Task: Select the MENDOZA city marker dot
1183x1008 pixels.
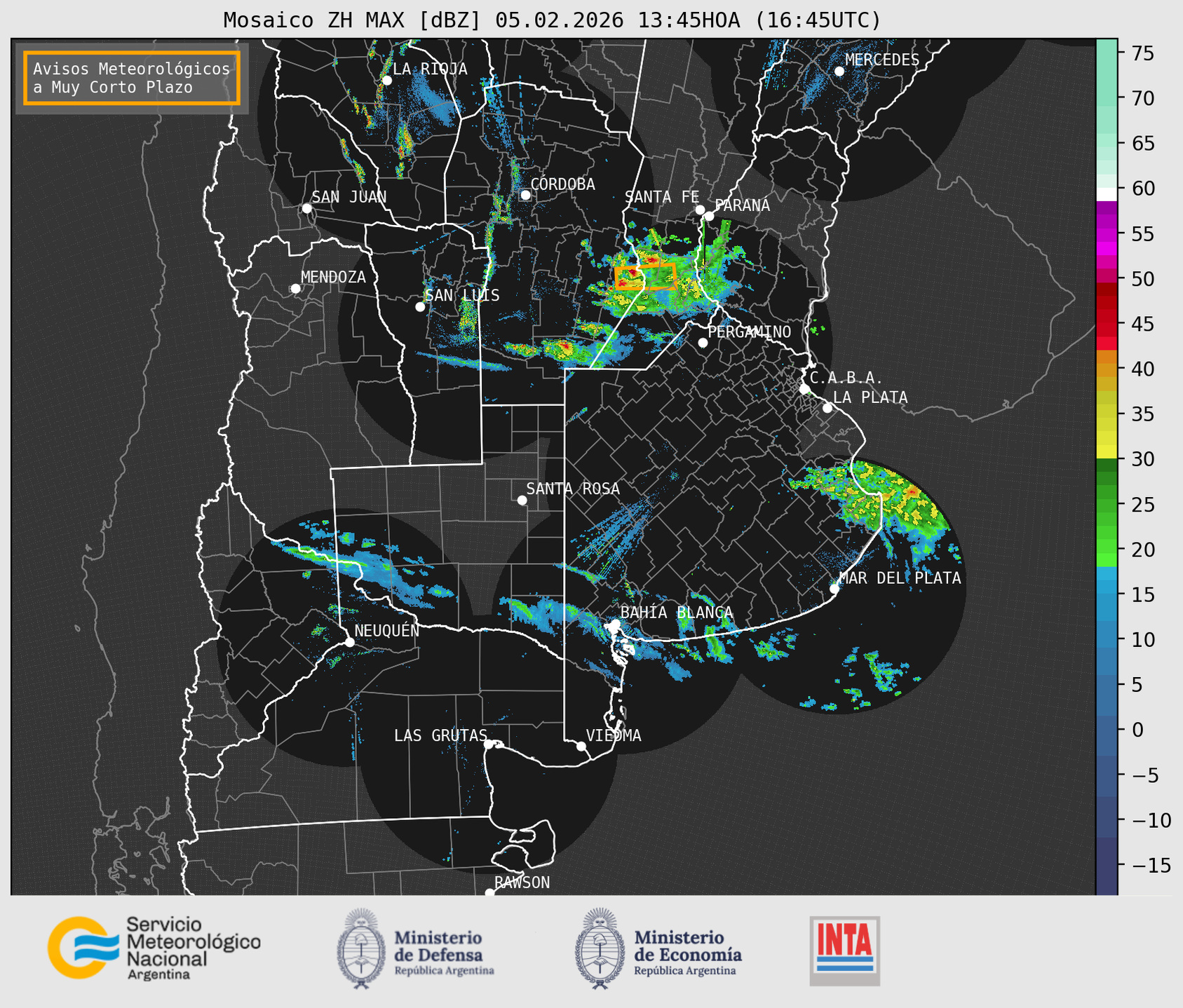Action: pyautogui.click(x=295, y=289)
